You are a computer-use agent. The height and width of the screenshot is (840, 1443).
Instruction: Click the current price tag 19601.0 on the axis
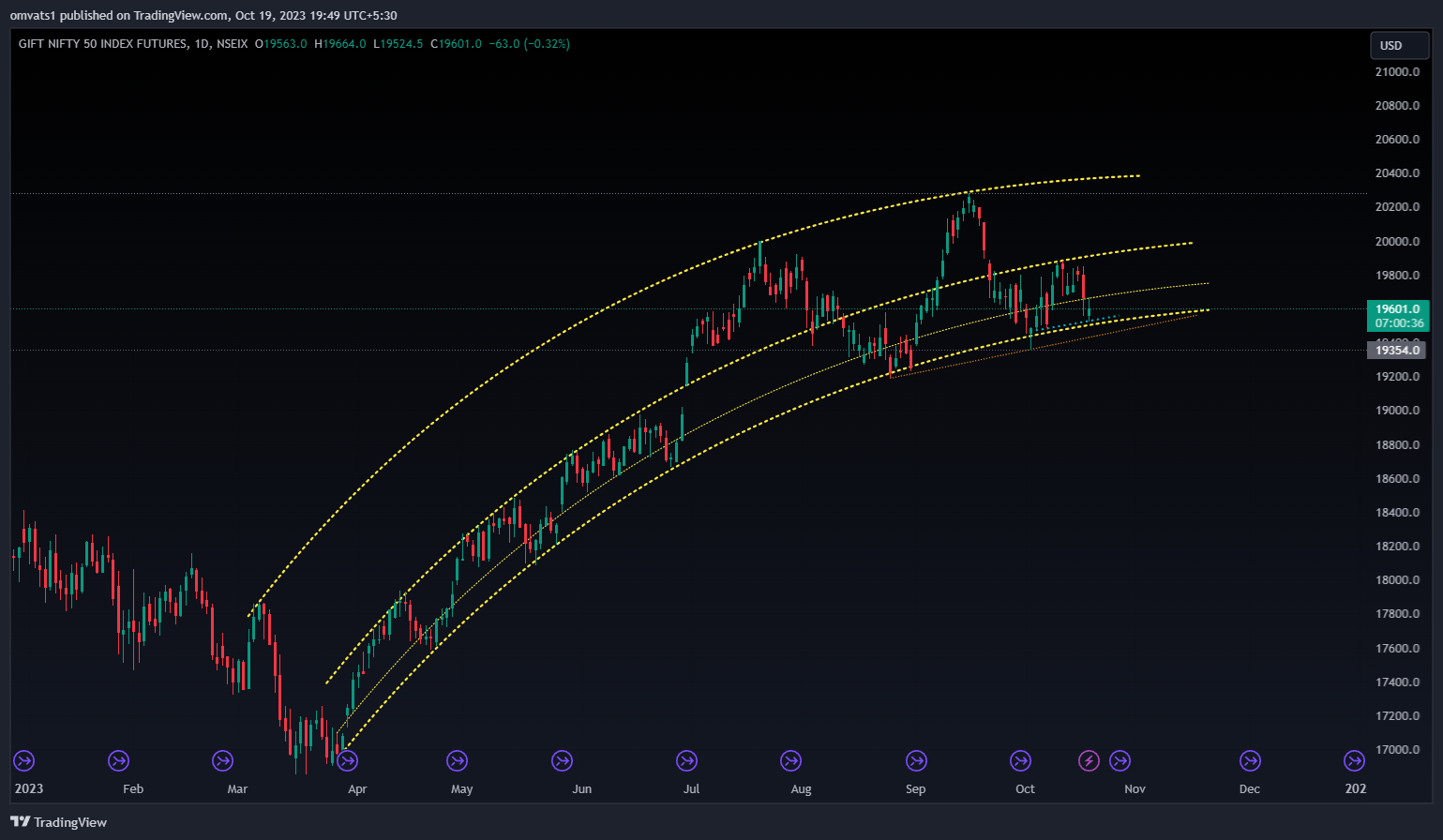click(x=1397, y=308)
